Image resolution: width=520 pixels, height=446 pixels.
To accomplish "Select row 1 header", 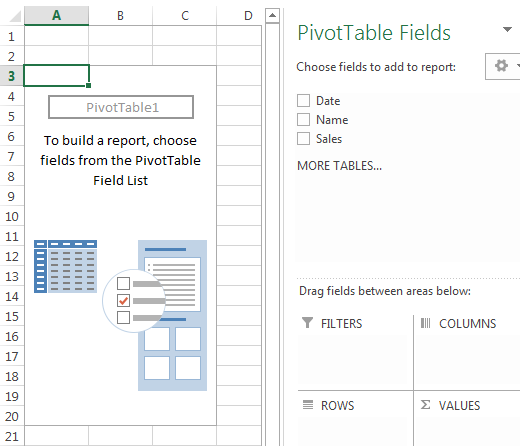I will pos(12,36).
